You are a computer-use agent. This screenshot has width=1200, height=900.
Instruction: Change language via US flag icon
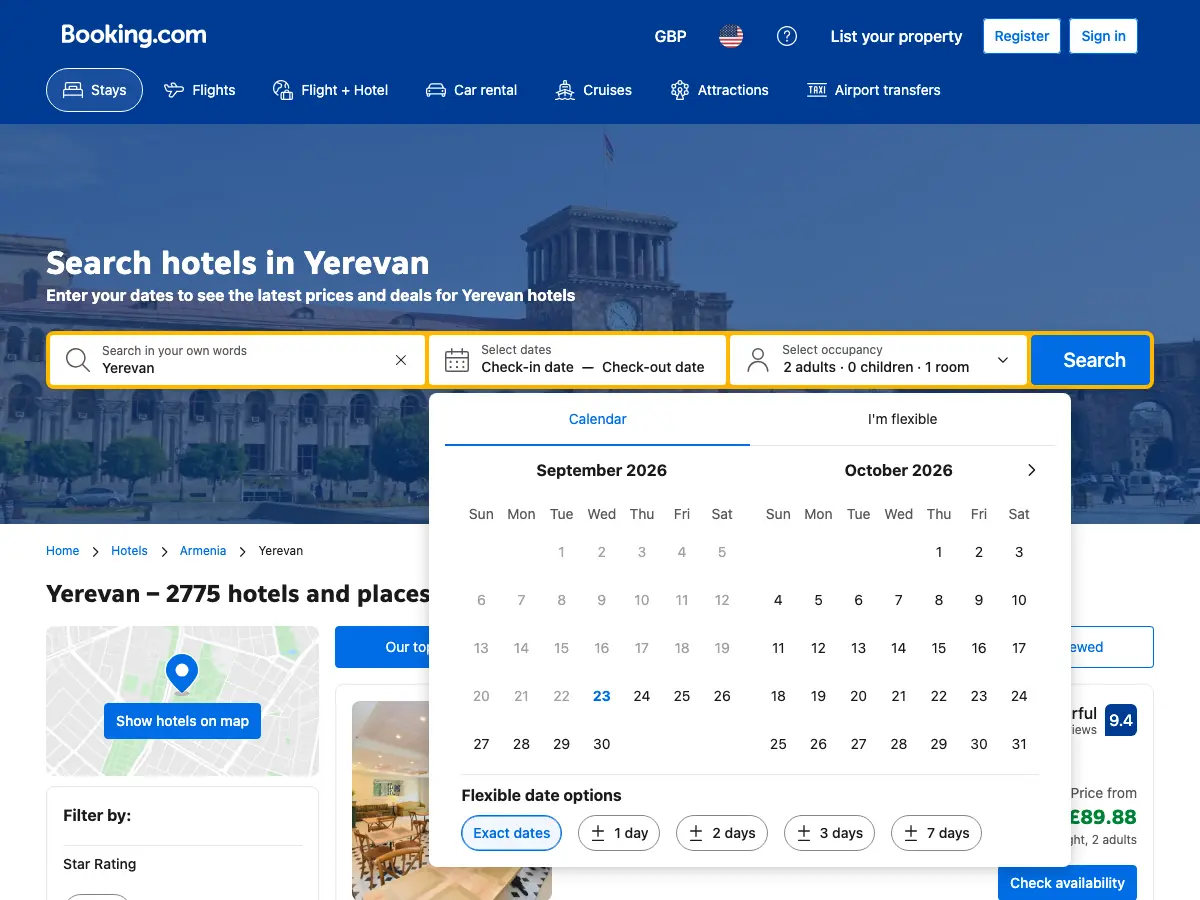[x=731, y=36]
